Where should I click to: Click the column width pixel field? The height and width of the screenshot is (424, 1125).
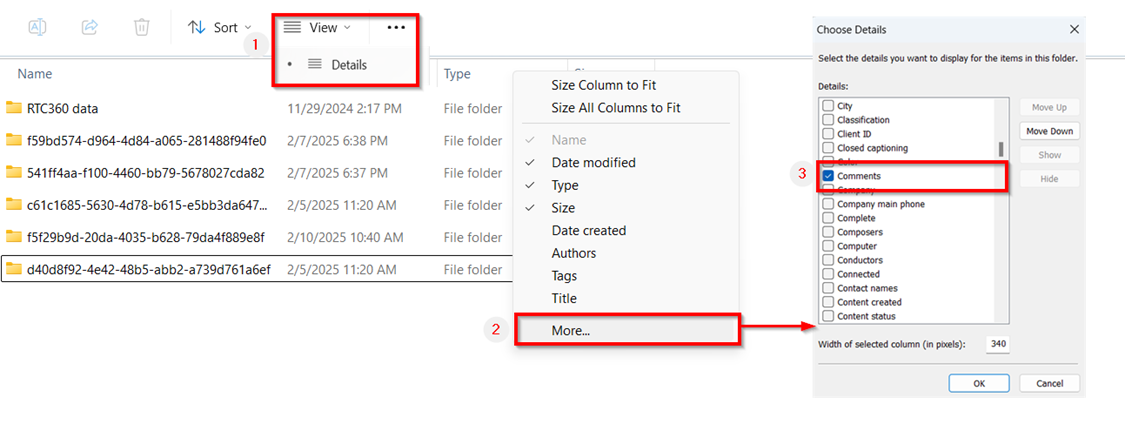[x=997, y=344]
